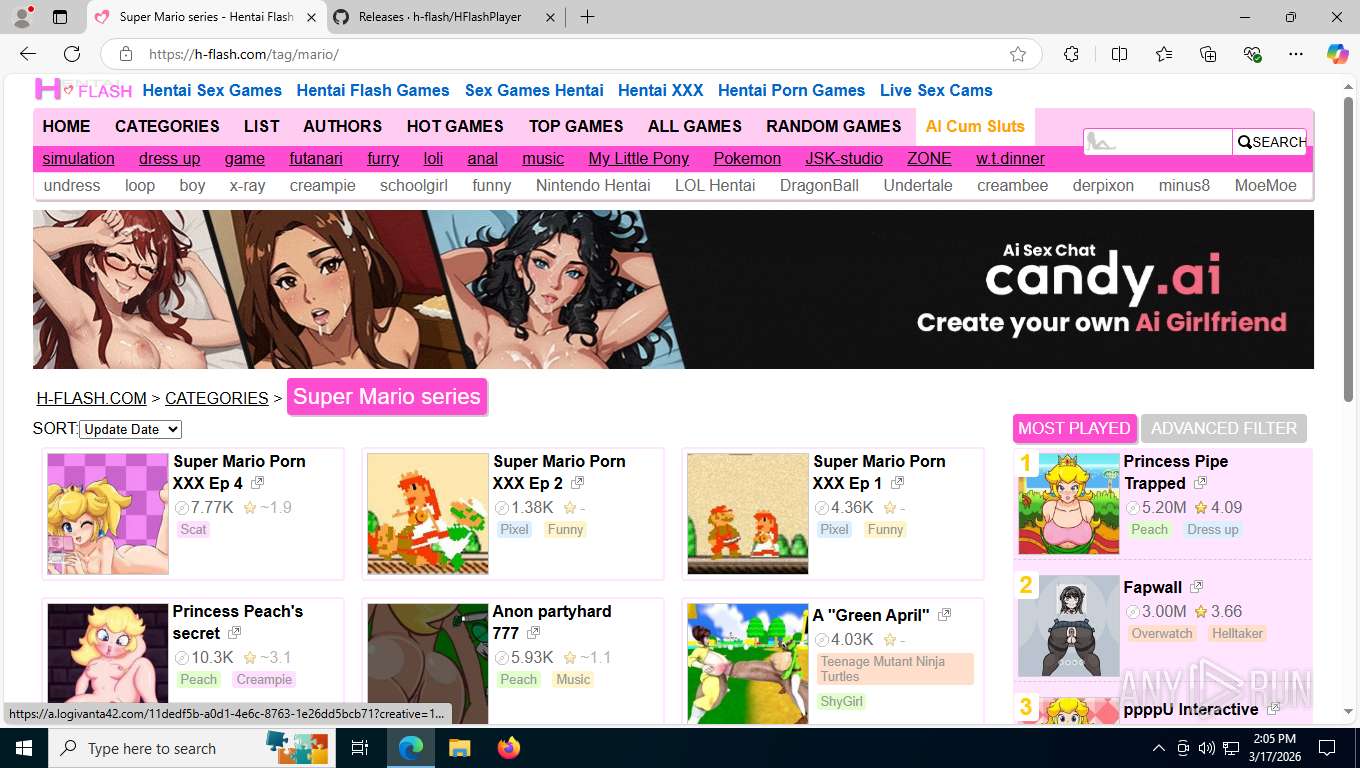Open the Pokemon tag link
Screen dimensions: 1360x768
(x=747, y=158)
